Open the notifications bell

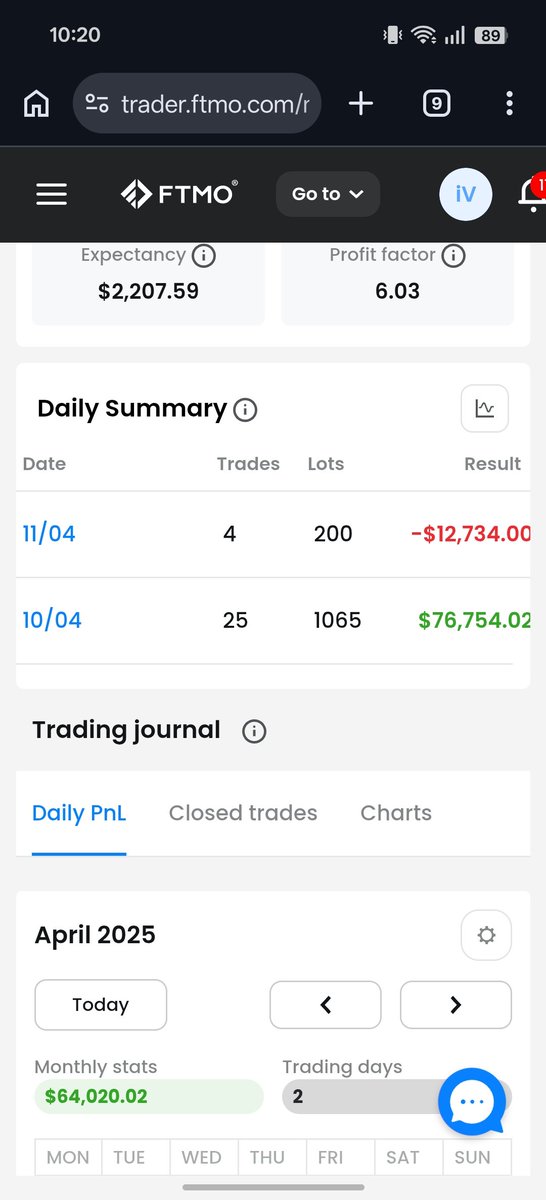pyautogui.click(x=531, y=193)
